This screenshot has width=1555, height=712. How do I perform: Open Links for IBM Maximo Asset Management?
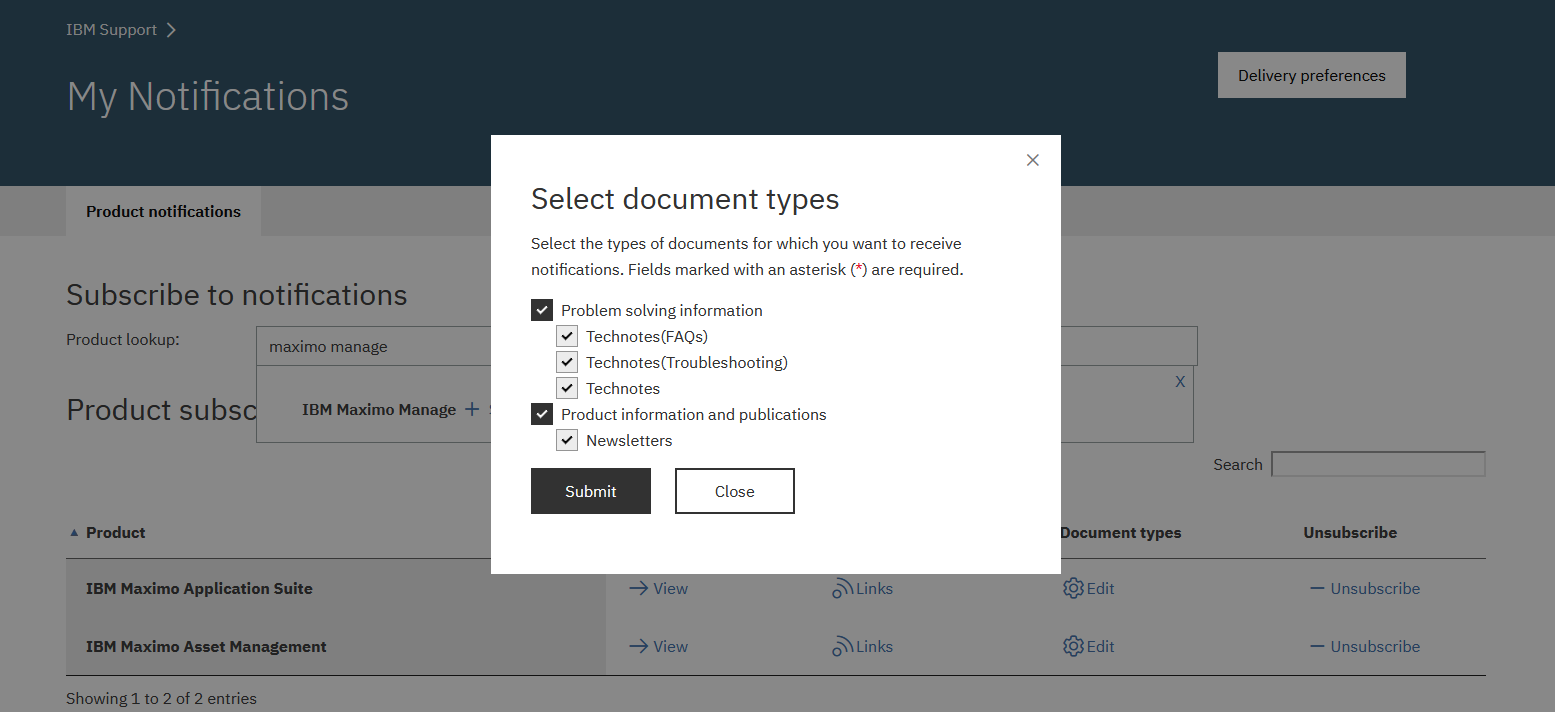tap(862, 646)
